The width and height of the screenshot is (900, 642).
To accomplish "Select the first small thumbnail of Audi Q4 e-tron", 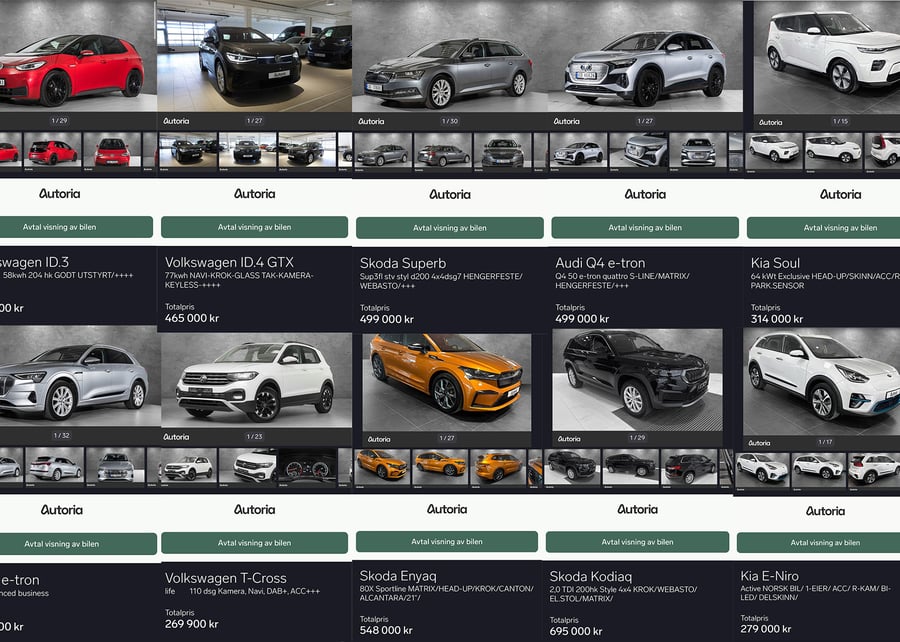I will [x=578, y=152].
